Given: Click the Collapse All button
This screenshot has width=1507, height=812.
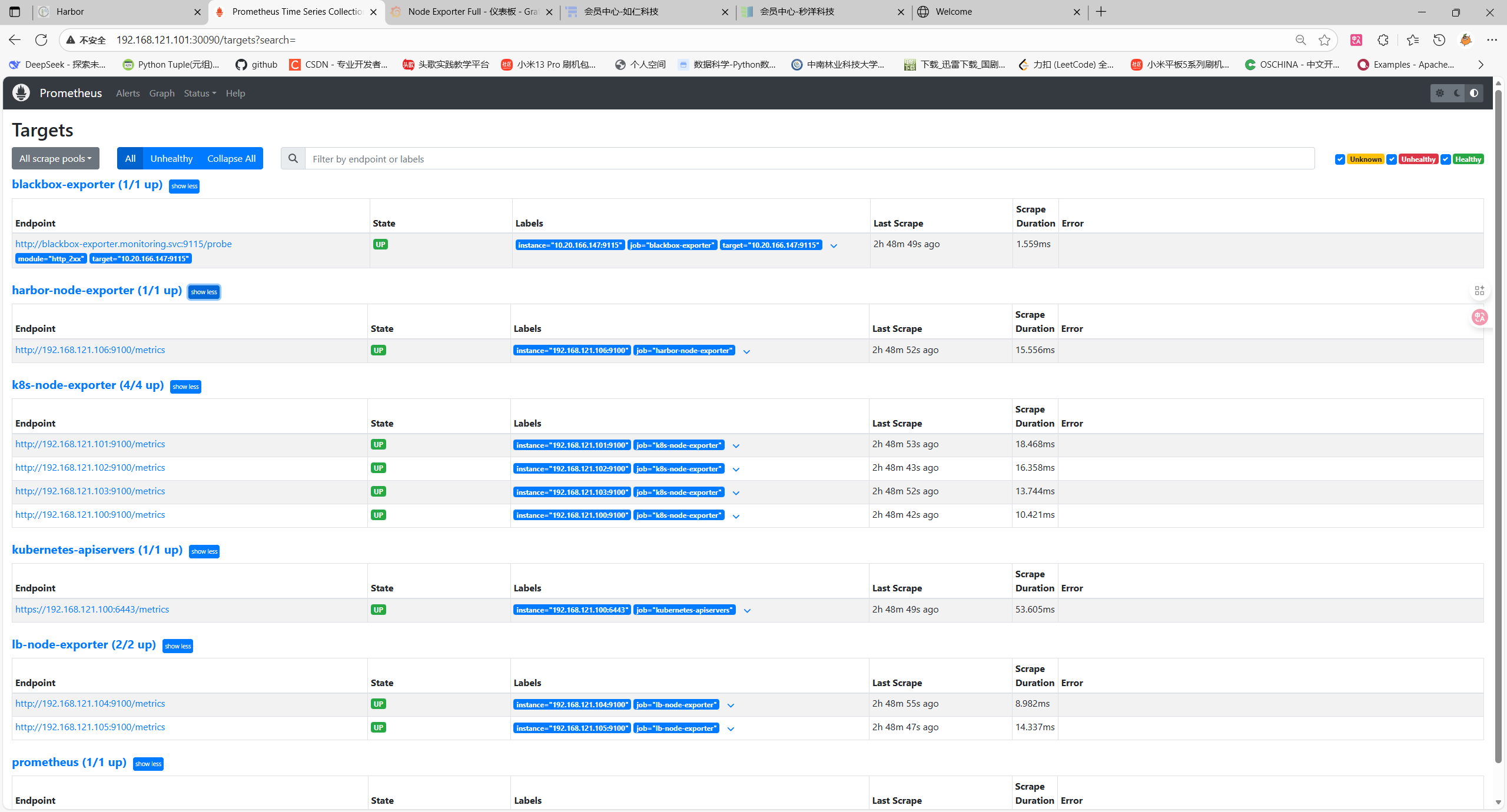Looking at the screenshot, I should [x=231, y=159].
